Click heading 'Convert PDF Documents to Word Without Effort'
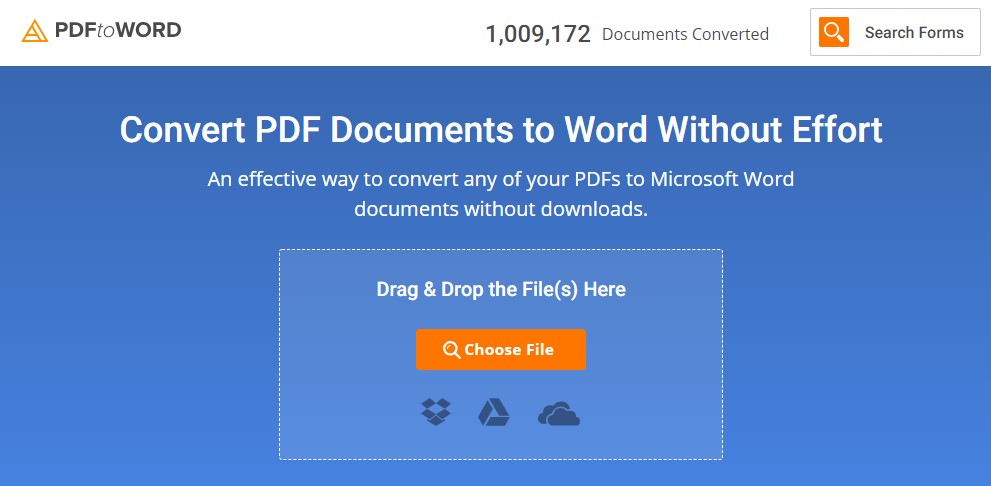This screenshot has height=486, width=991. (x=501, y=130)
